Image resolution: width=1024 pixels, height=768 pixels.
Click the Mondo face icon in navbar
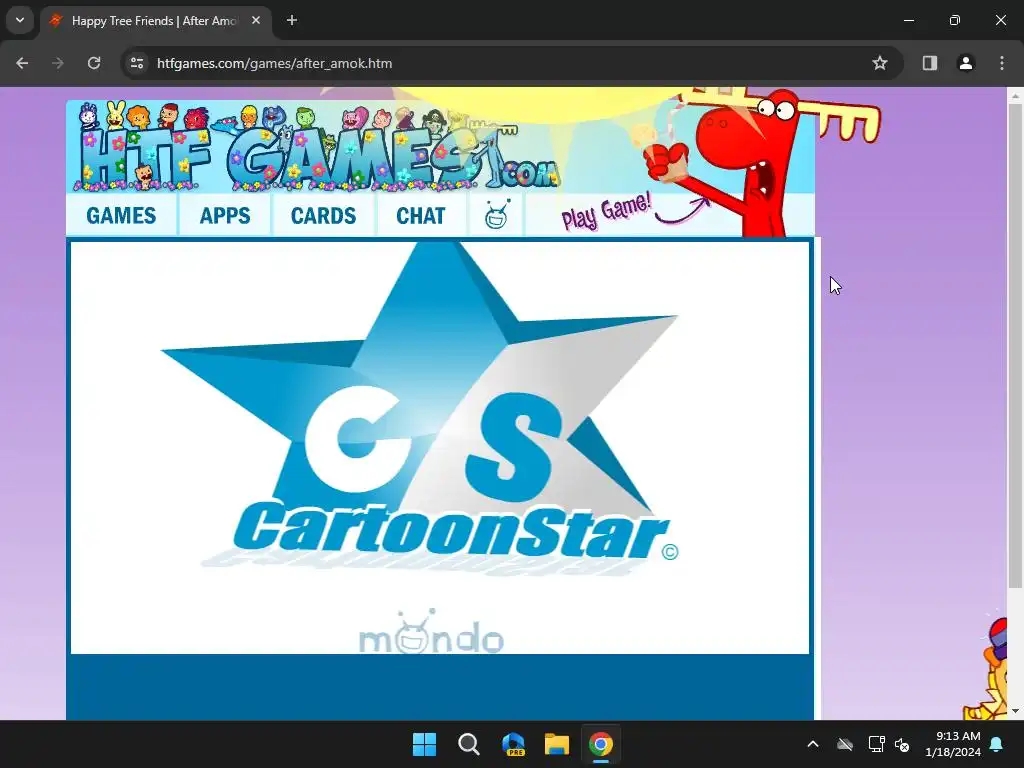[496, 215]
